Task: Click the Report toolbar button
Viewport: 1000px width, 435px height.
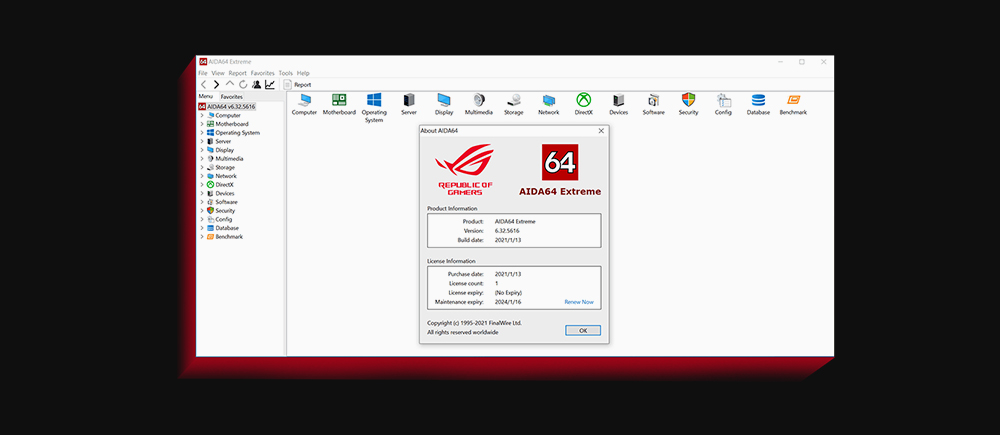Action: tap(298, 84)
